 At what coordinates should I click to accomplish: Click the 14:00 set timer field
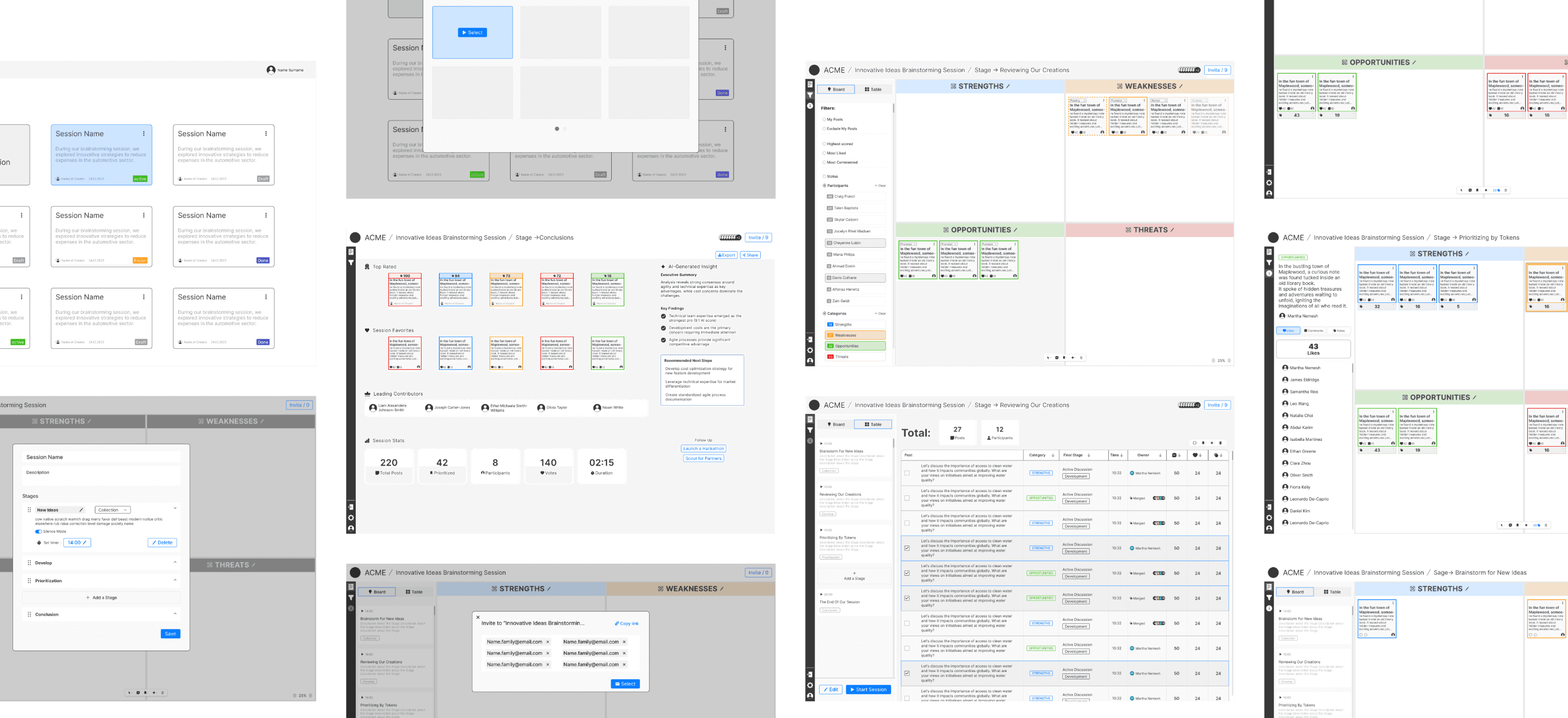pos(76,542)
